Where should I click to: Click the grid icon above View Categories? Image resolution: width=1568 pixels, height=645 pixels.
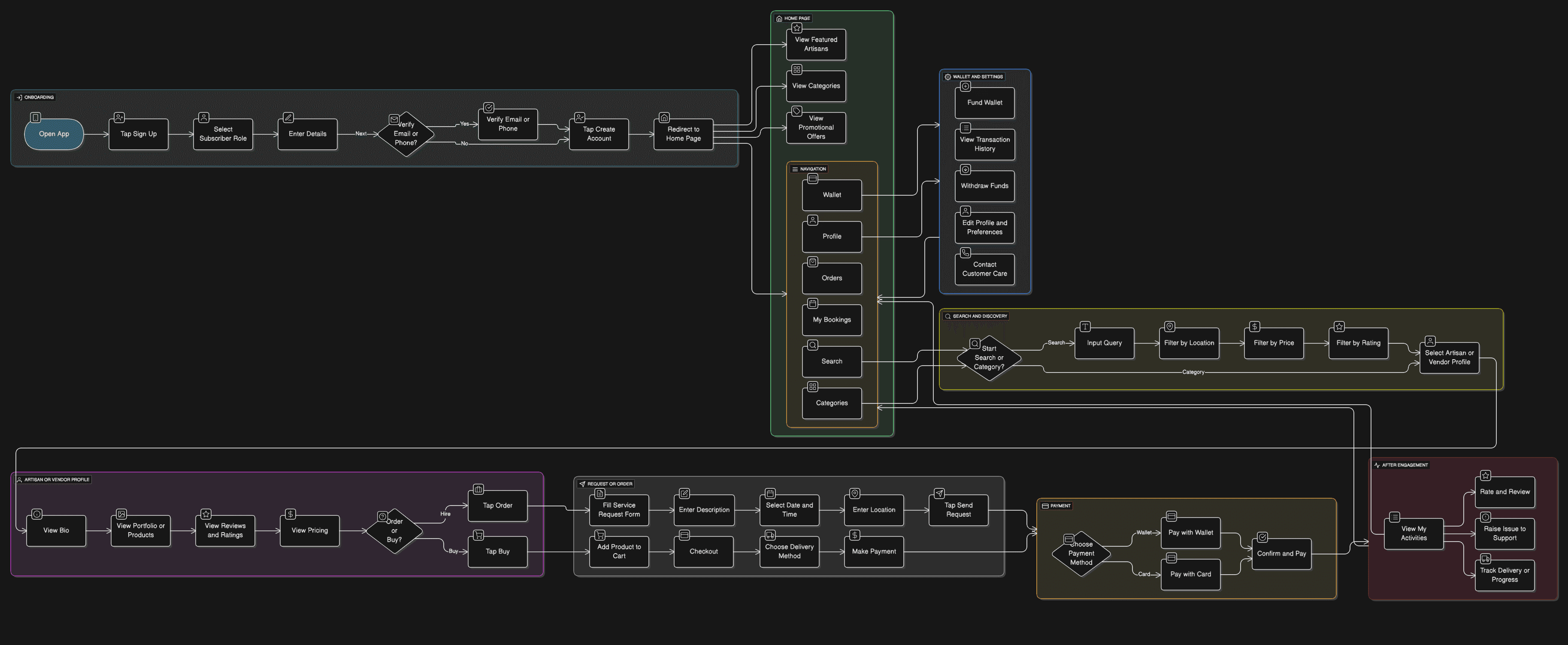click(x=797, y=70)
